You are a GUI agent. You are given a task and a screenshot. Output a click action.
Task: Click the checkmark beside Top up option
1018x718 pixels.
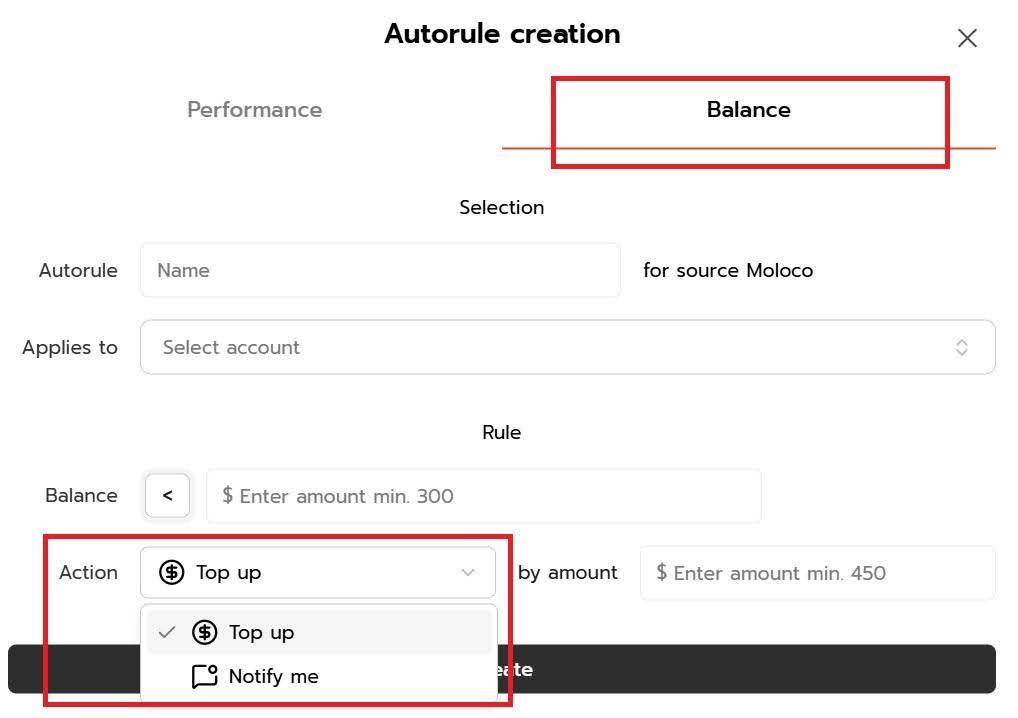(167, 632)
